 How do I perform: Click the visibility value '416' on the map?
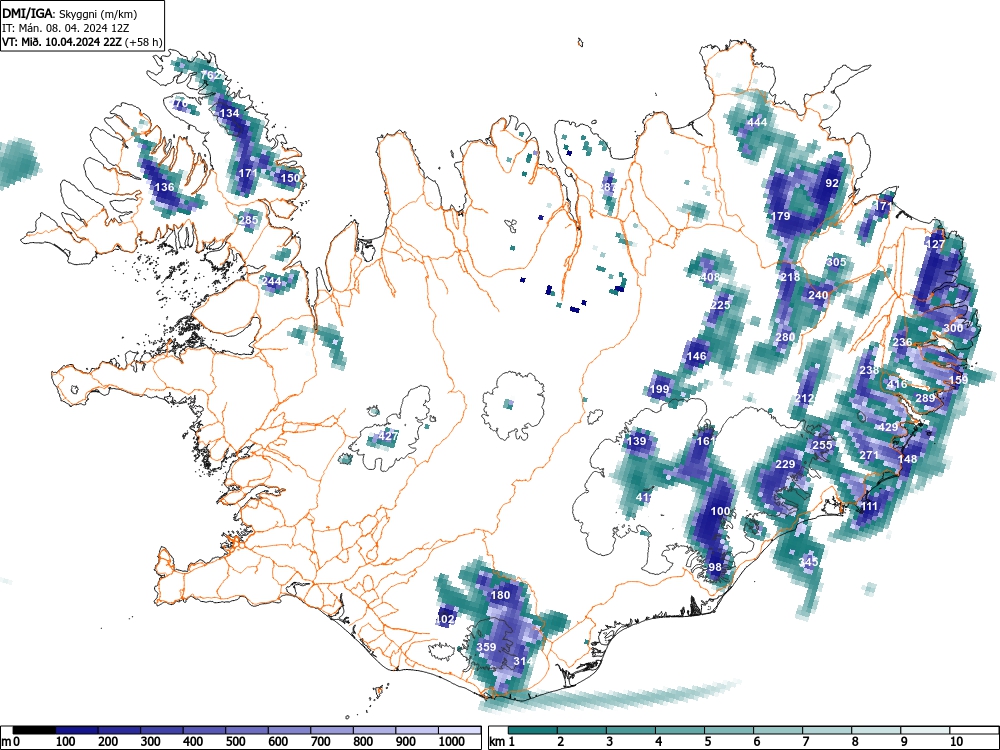[897, 384]
